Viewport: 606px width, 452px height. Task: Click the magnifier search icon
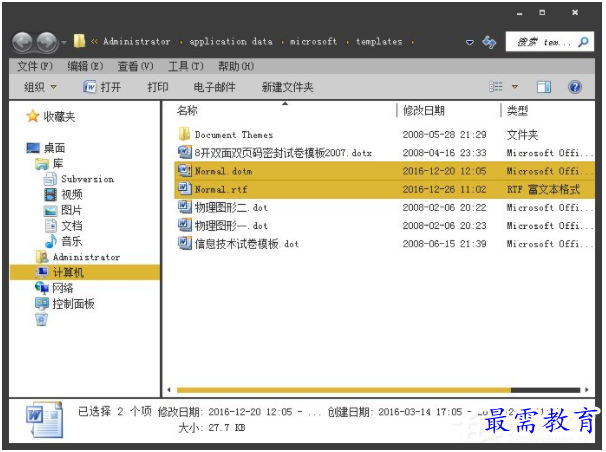click(583, 41)
